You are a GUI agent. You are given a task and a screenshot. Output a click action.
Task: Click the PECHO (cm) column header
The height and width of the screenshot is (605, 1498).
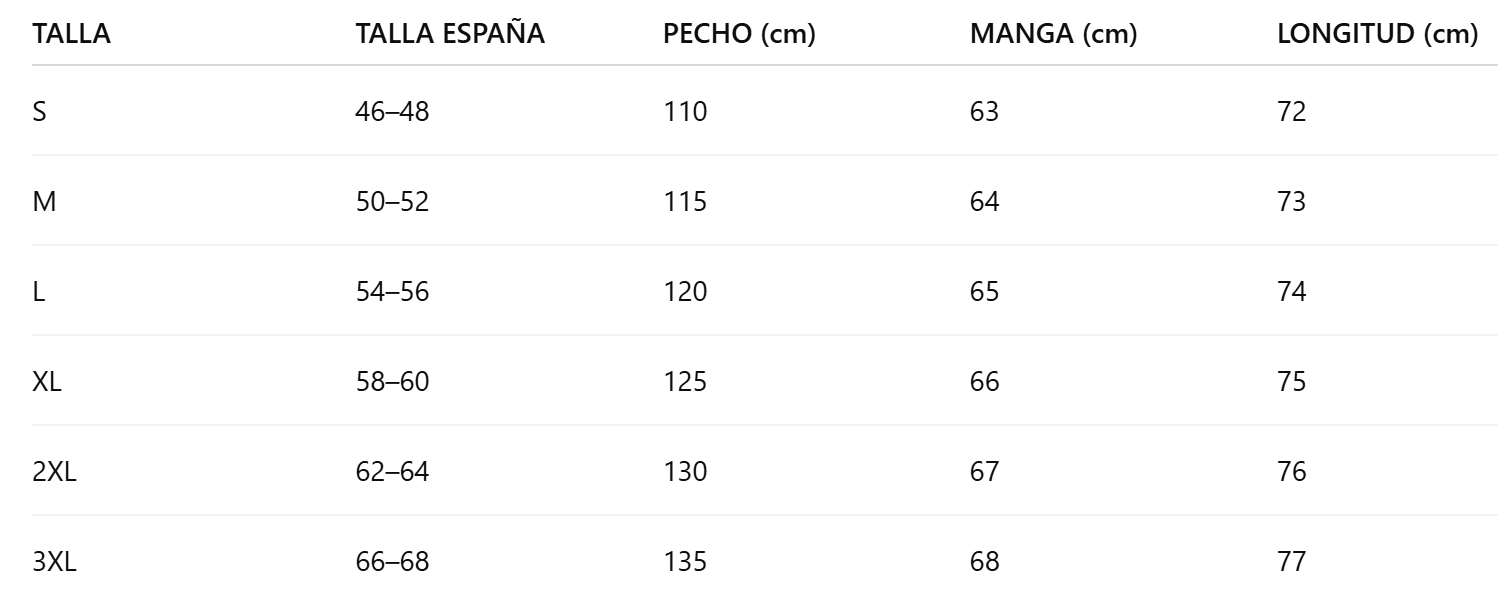click(x=739, y=34)
